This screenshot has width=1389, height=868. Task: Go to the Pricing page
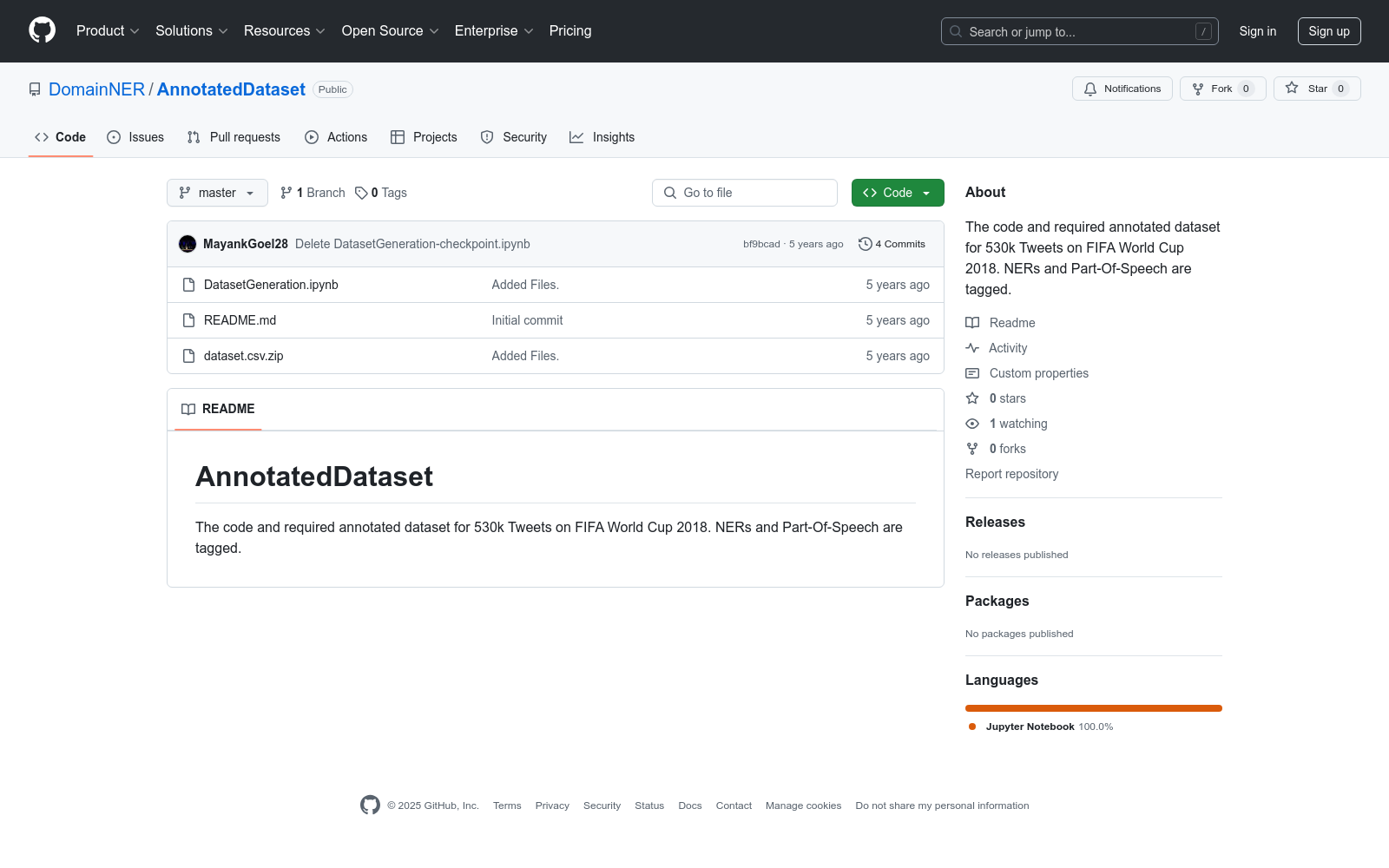[570, 30]
